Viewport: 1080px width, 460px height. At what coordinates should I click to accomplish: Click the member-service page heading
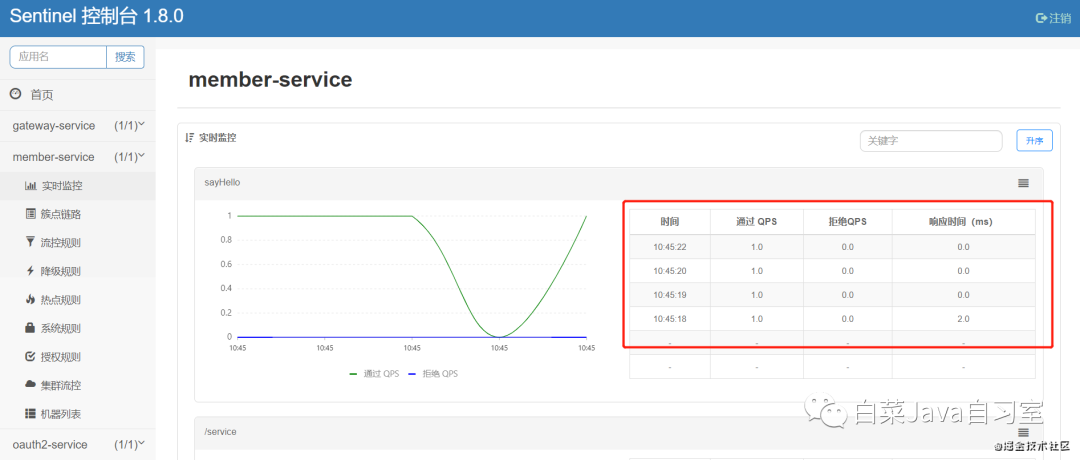(270, 80)
